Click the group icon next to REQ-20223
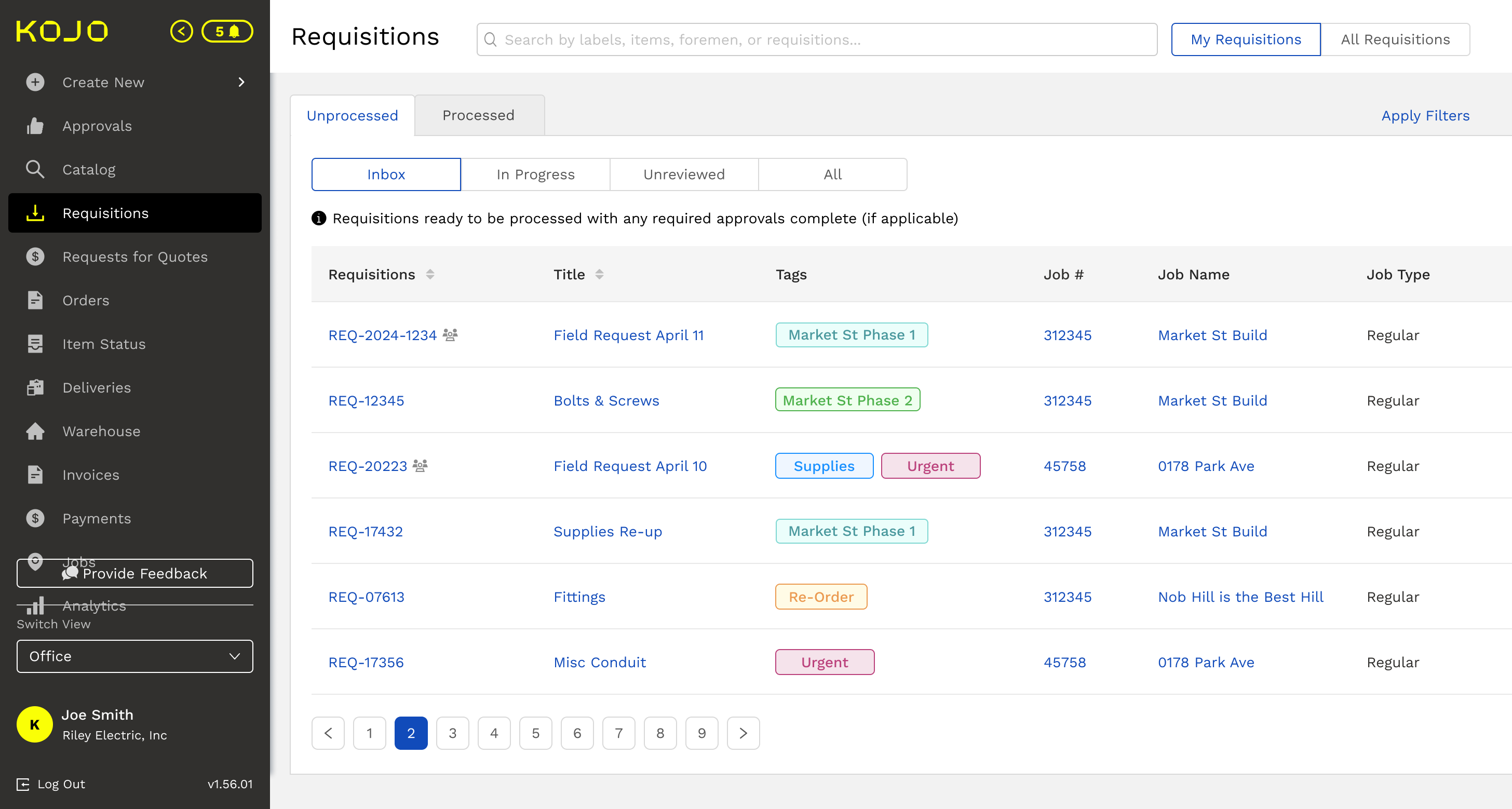 click(420, 466)
